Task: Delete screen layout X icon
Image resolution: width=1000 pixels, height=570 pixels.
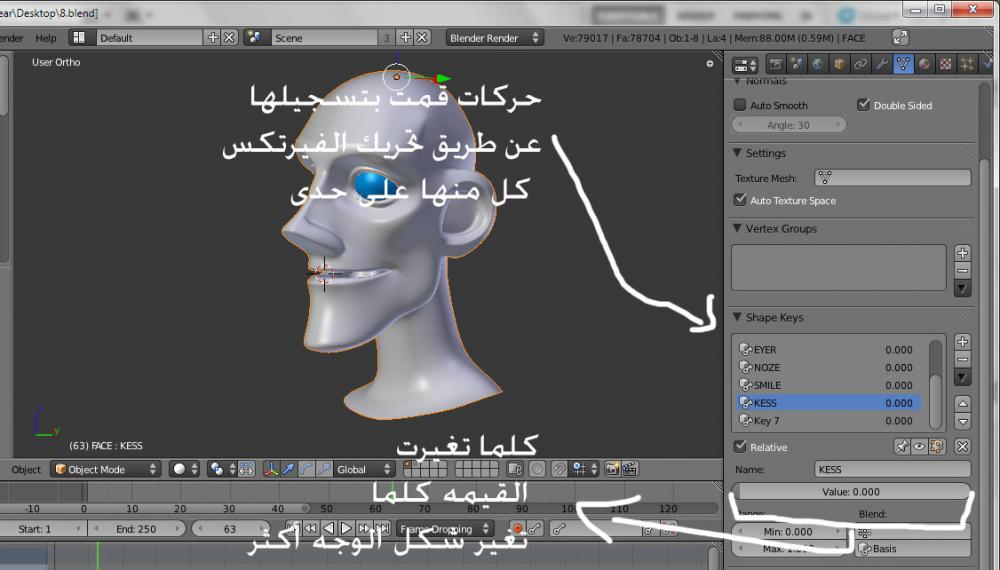Action: 230,38
